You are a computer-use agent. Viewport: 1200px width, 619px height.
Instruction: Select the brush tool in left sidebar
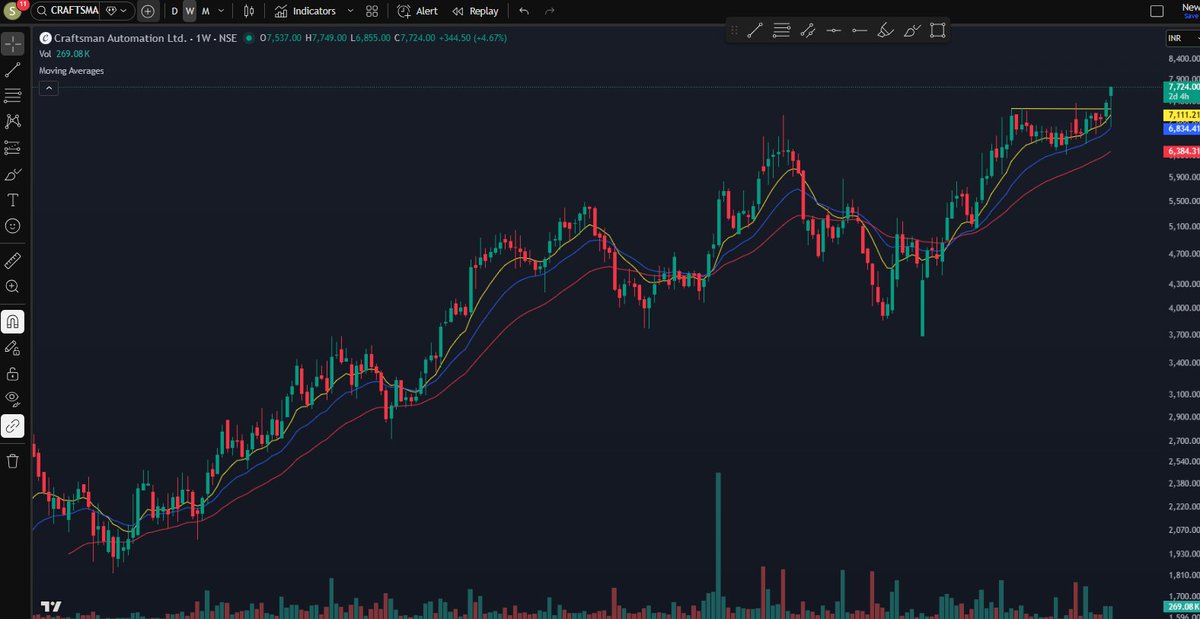point(12,174)
